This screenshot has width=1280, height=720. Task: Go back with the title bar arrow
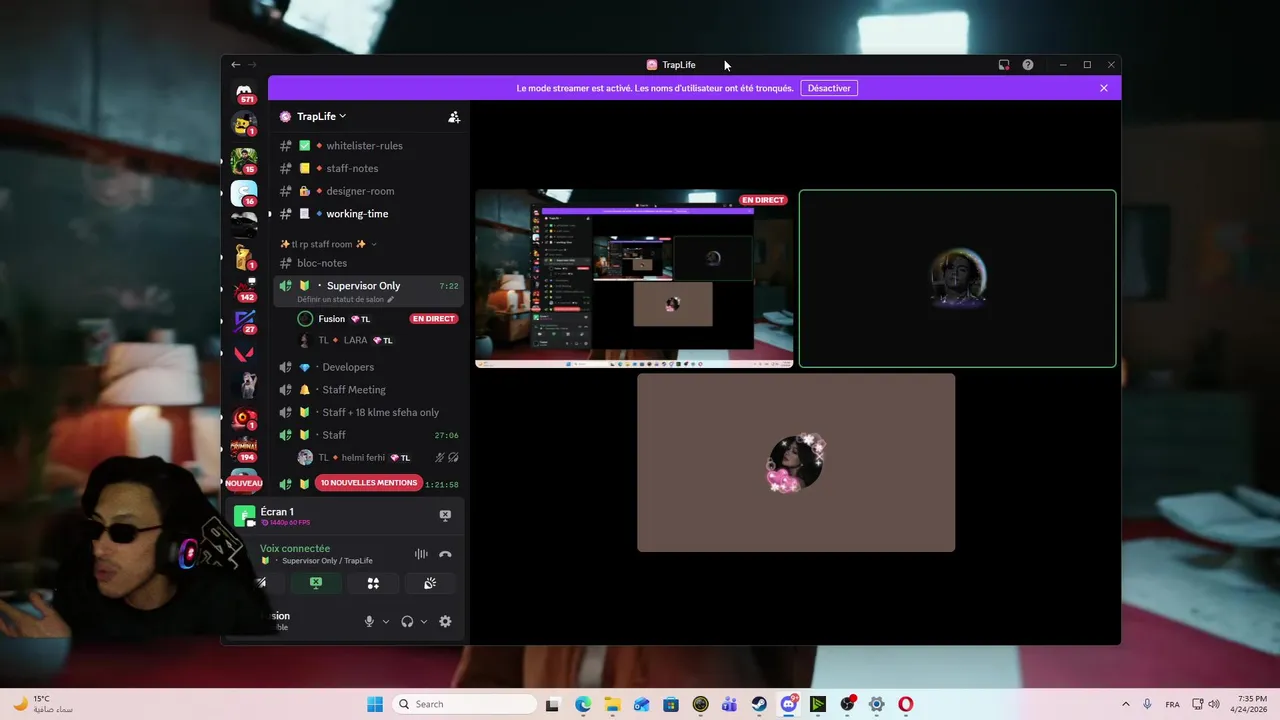pos(236,65)
